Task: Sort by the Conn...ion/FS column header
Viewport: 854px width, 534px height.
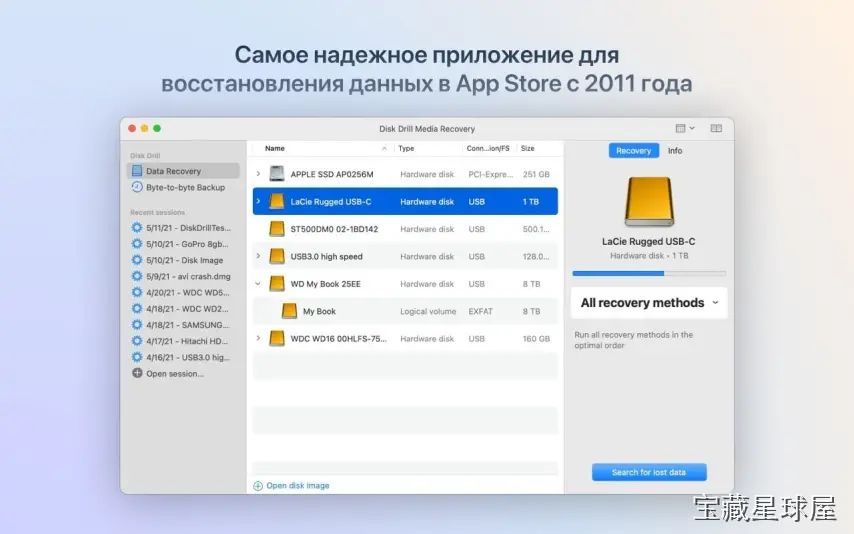Action: tap(488, 148)
